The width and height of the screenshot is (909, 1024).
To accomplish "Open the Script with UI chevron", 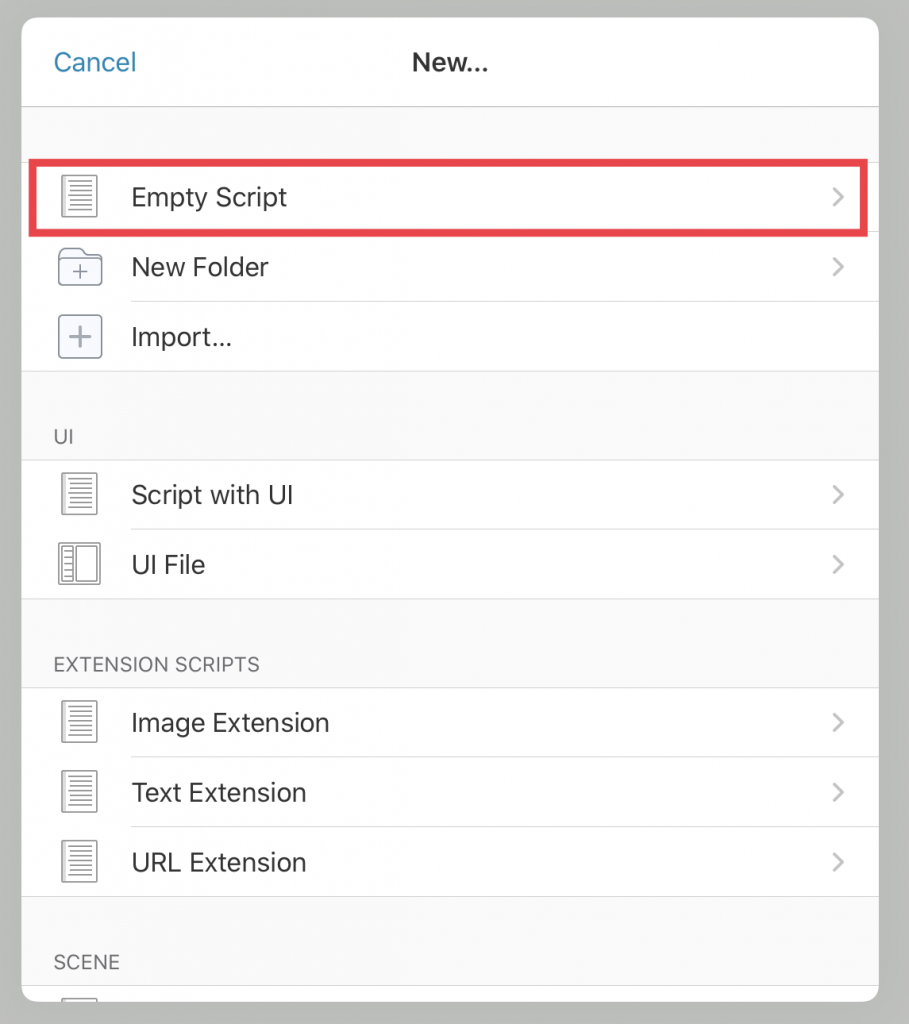I will (838, 494).
